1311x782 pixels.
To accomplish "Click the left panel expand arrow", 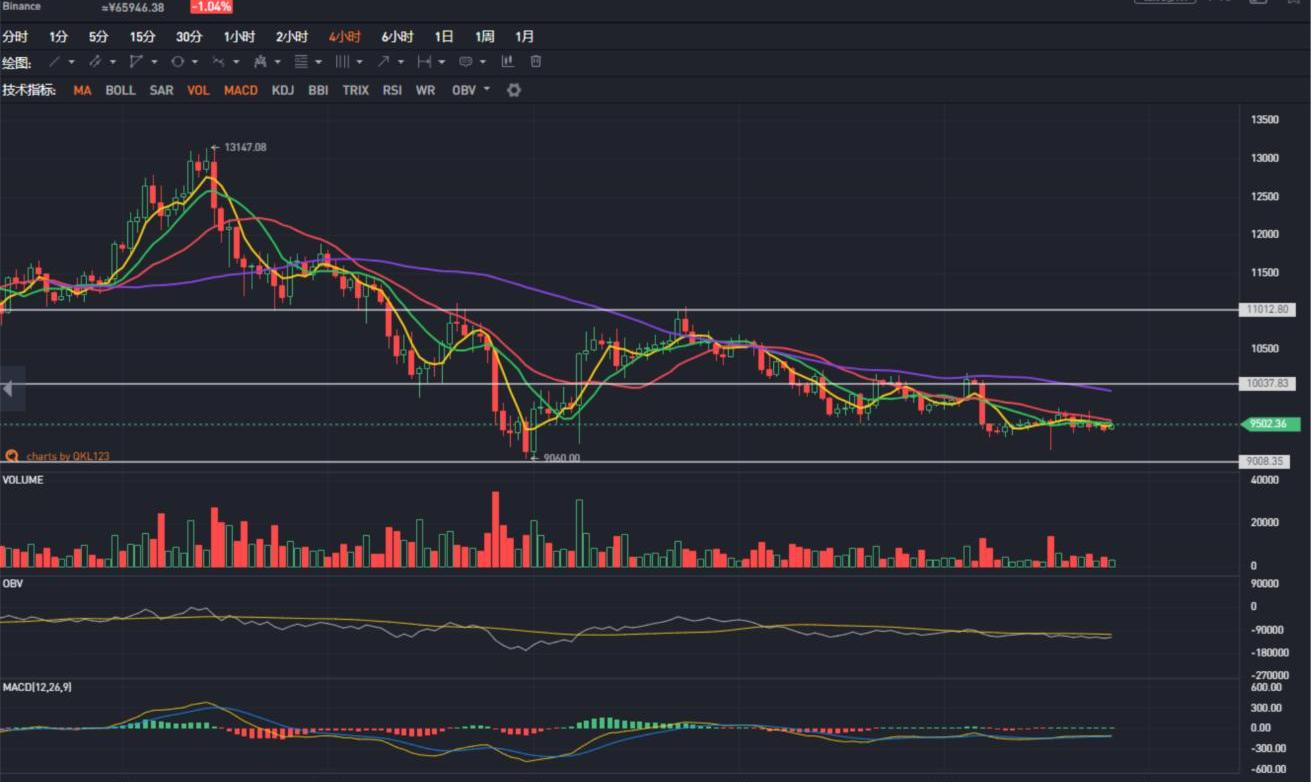I will click(x=9, y=389).
